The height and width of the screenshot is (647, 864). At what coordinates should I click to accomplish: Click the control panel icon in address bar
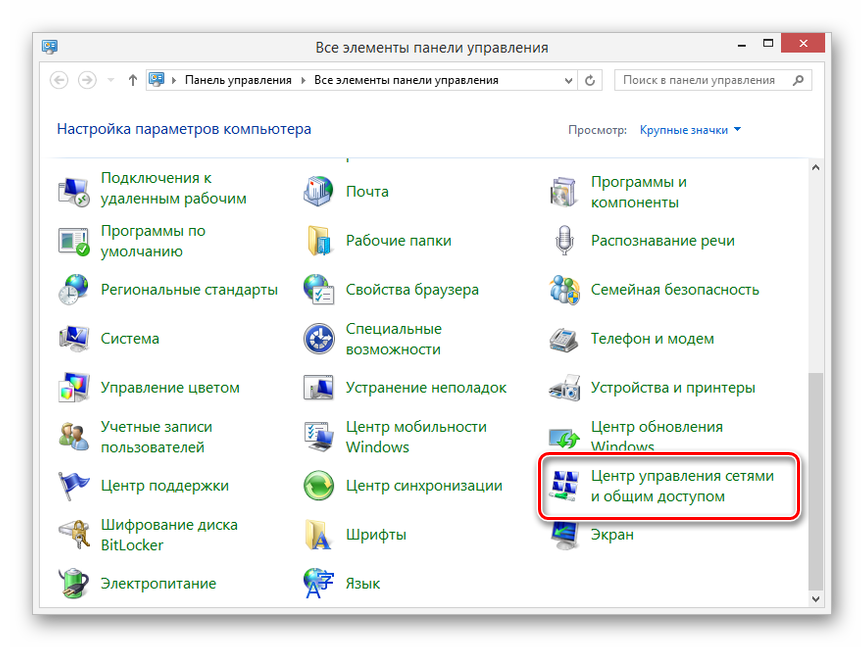[x=157, y=80]
